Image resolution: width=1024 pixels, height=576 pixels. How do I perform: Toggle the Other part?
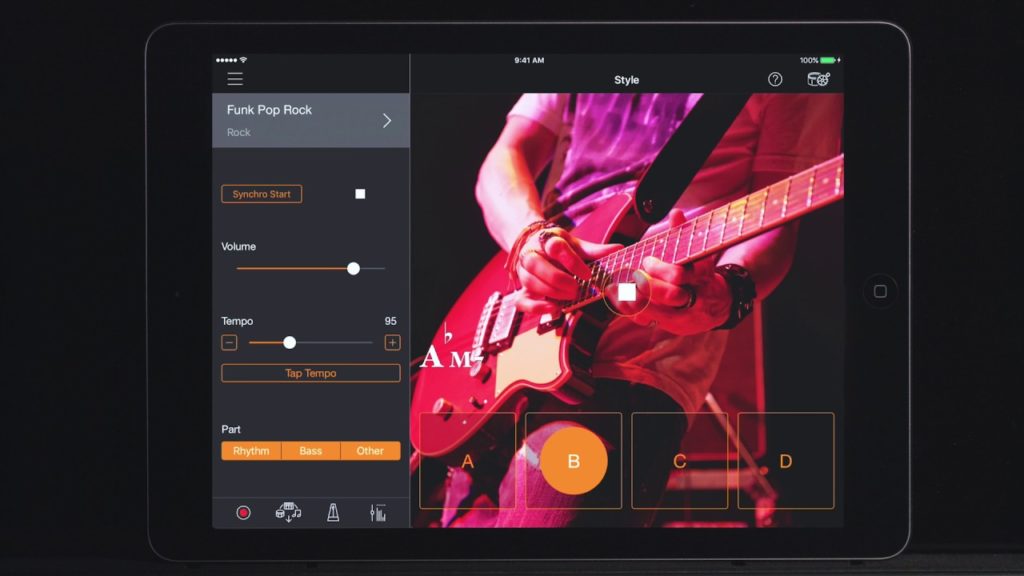(370, 451)
